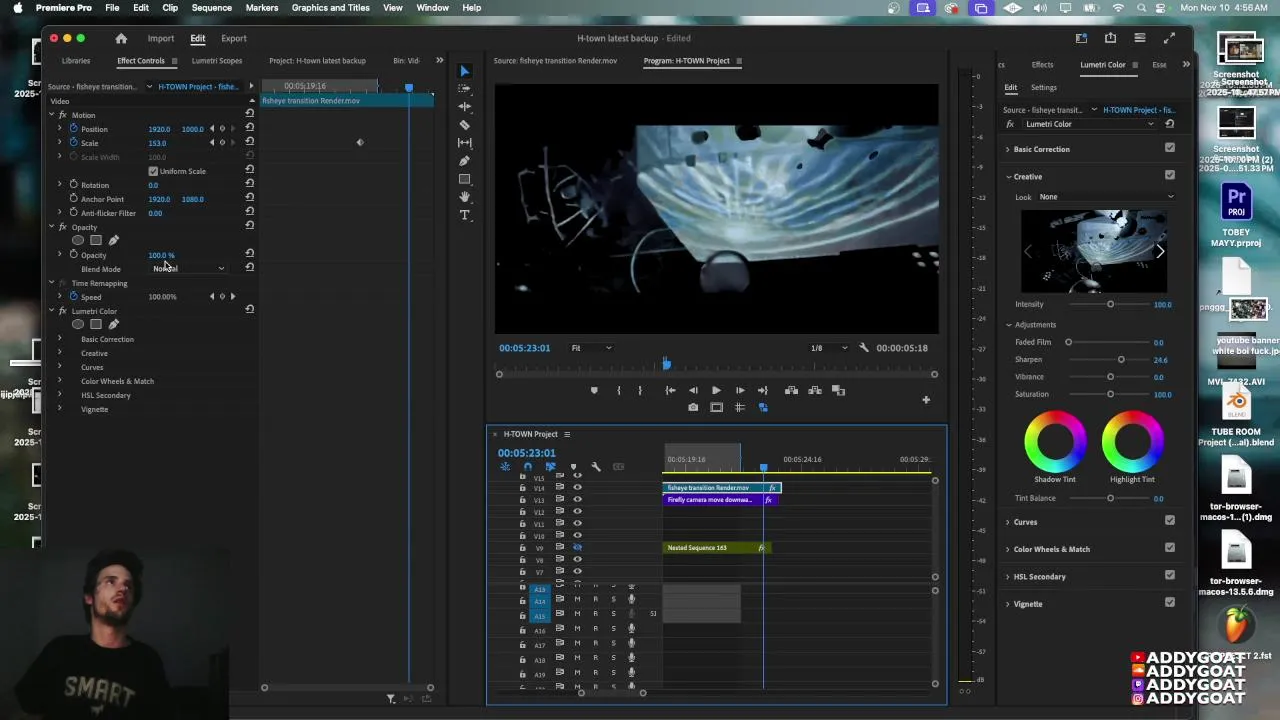1280x720 pixels.
Task: Toggle HSL Secondary checkbox
Action: pyautogui.click(x=1170, y=575)
